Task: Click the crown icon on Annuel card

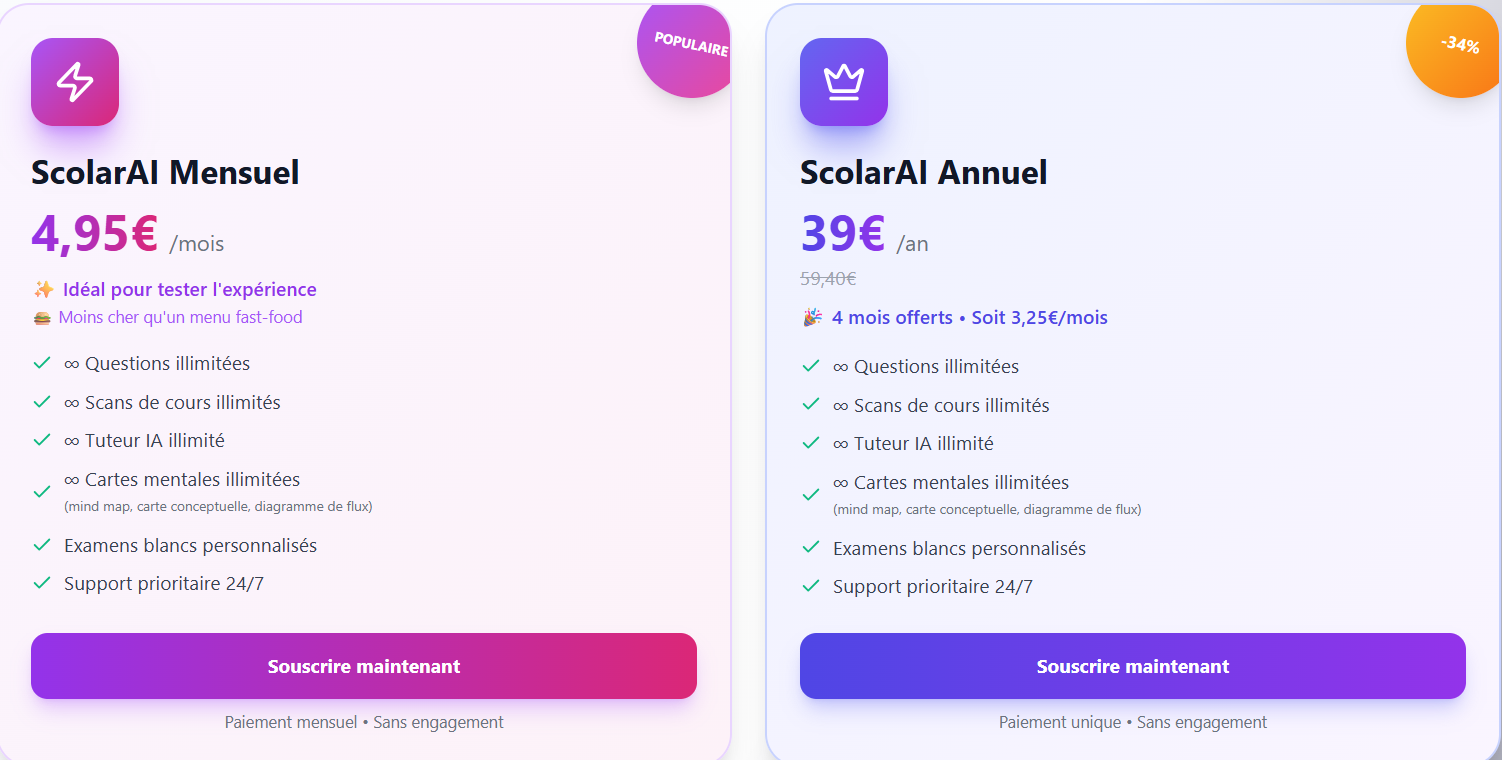Action: [x=843, y=82]
